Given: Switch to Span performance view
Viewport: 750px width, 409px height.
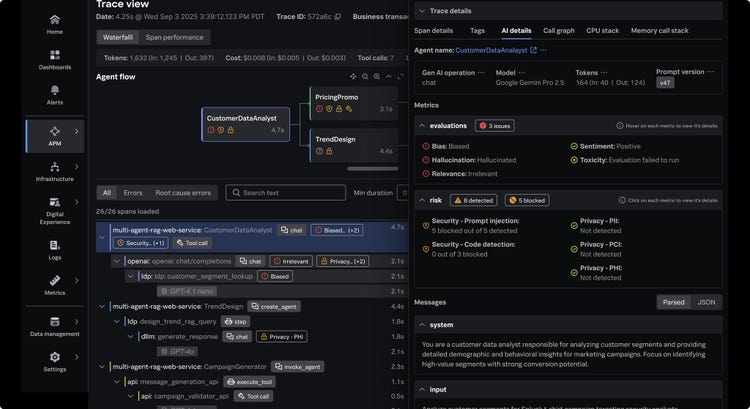Looking at the screenshot, I should point(174,37).
